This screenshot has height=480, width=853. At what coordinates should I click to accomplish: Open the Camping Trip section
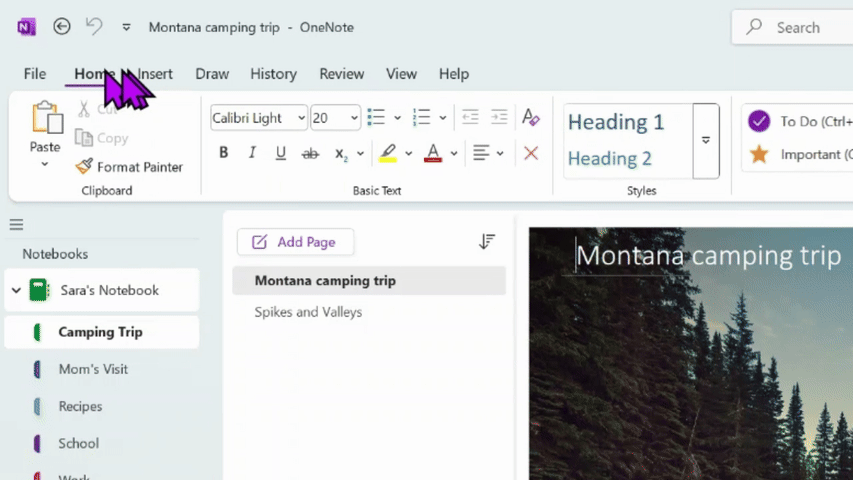coord(102,332)
